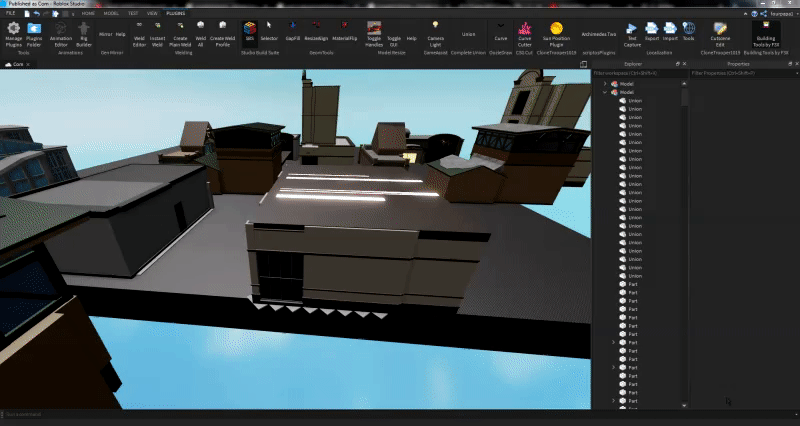
Task: Open the Filter Properties dropdown arrow
Action: [797, 73]
